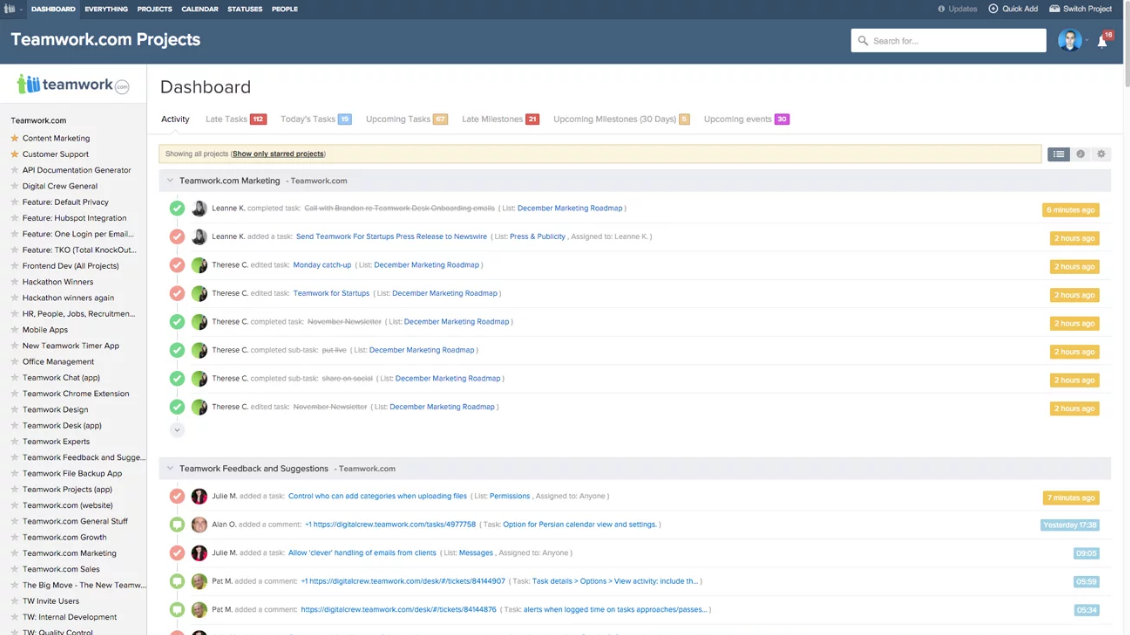This screenshot has width=1130, height=635.
Task: Click the Switch Project briefcase icon
Action: 1054,8
